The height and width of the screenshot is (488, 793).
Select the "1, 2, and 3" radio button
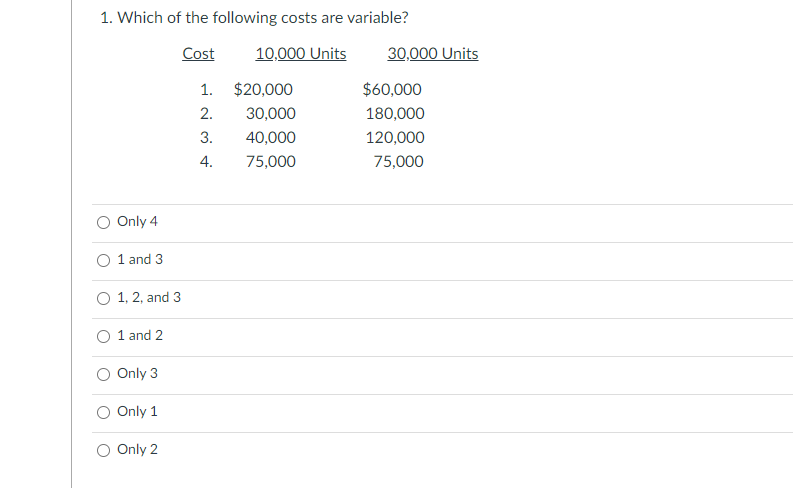104,298
